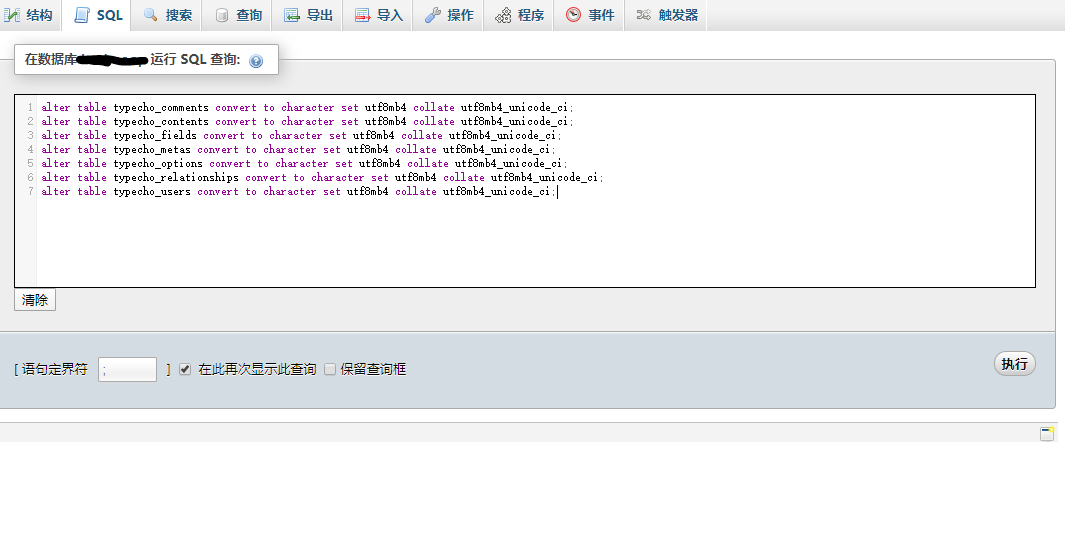This screenshot has height=549, width=1065.
Task: Open the 操作 (Operations) tab
Action: click(448, 15)
